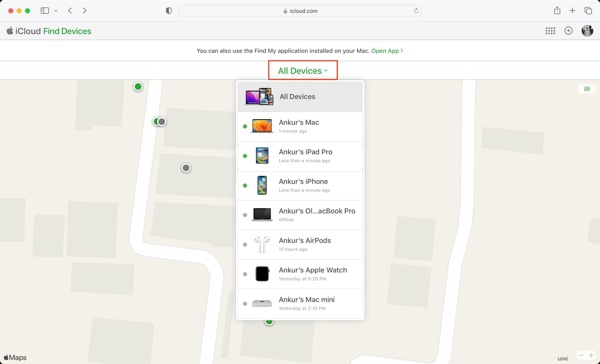The image size is (600, 364).
Task: Open the Safari share menu
Action: [x=557, y=11]
